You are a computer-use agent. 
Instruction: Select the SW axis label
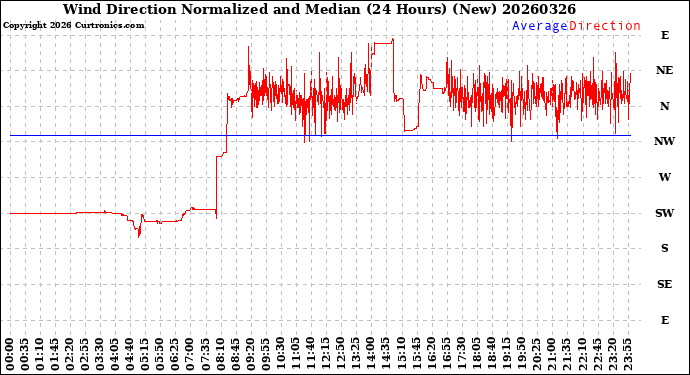[664, 213]
